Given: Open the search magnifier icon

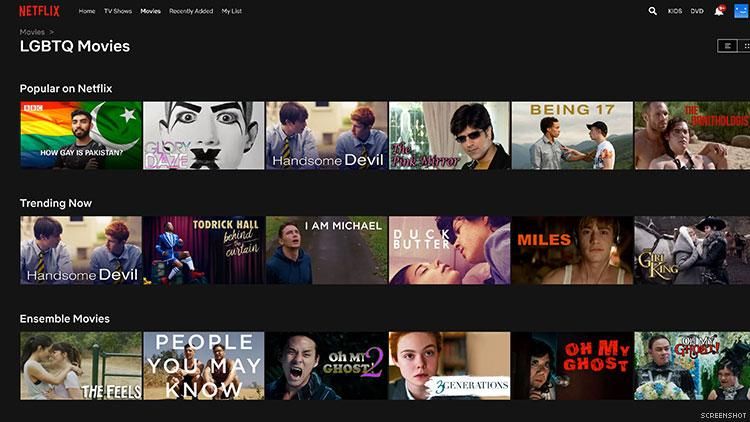Looking at the screenshot, I should coord(653,11).
